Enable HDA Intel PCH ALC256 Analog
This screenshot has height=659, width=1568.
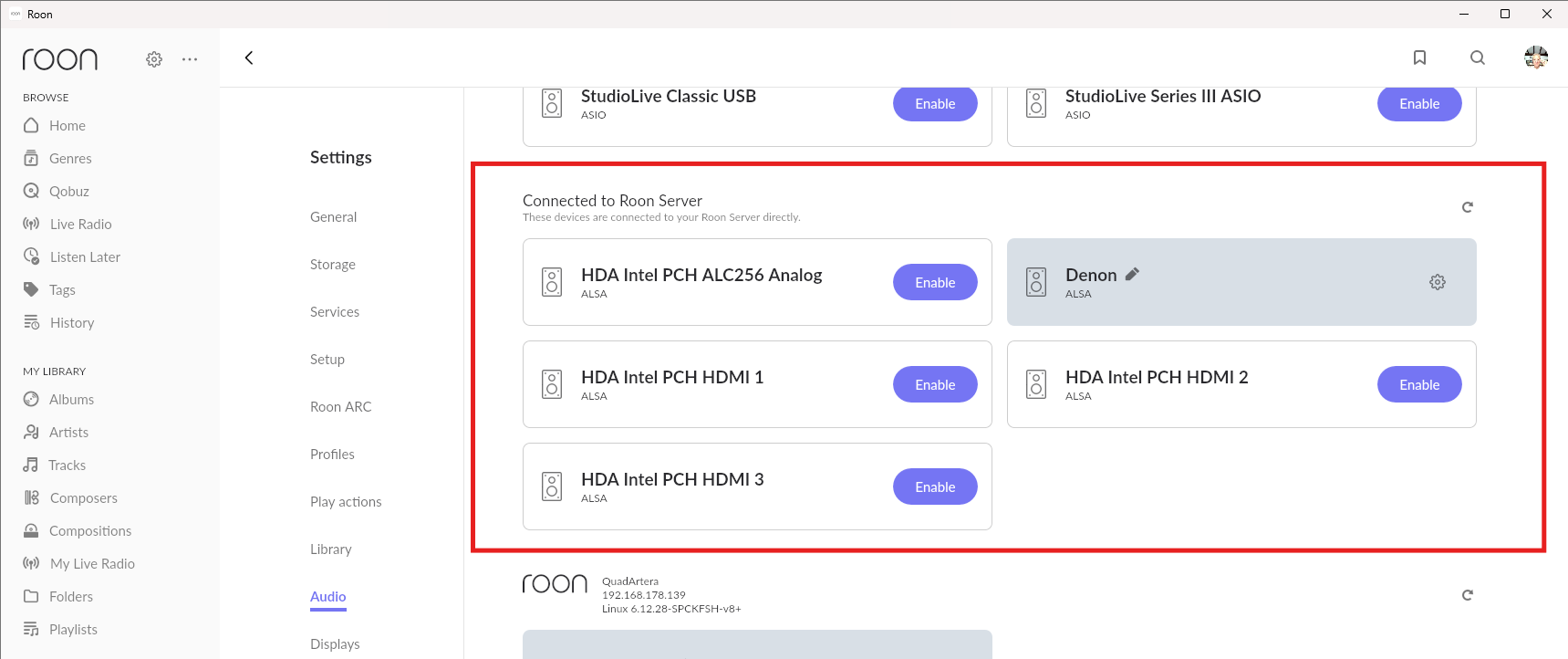[x=935, y=282]
